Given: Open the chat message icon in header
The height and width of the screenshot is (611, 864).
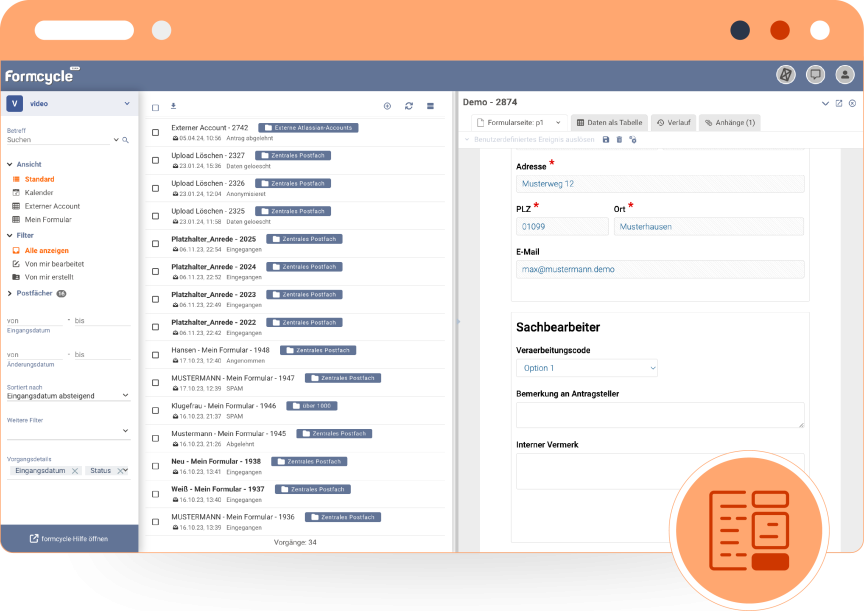Looking at the screenshot, I should [x=816, y=75].
